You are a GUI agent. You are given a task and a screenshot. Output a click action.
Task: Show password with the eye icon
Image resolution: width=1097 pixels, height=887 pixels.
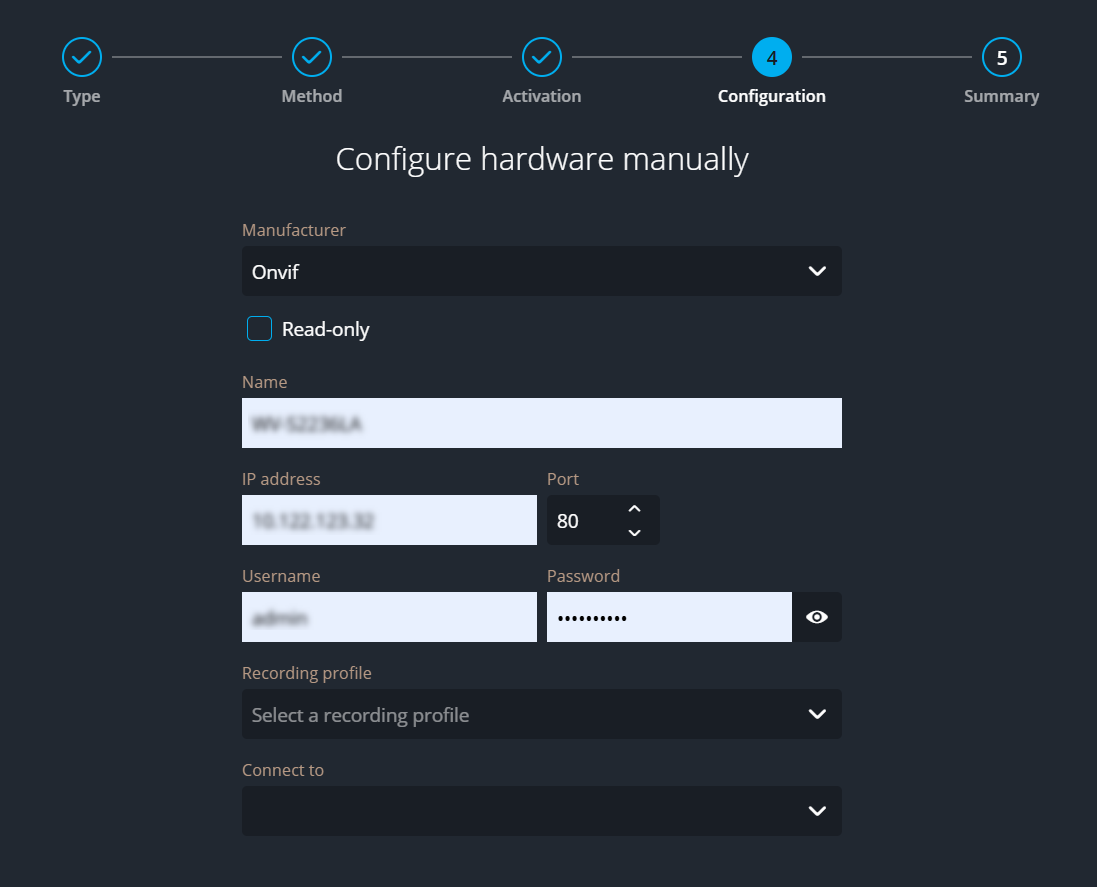coord(817,617)
